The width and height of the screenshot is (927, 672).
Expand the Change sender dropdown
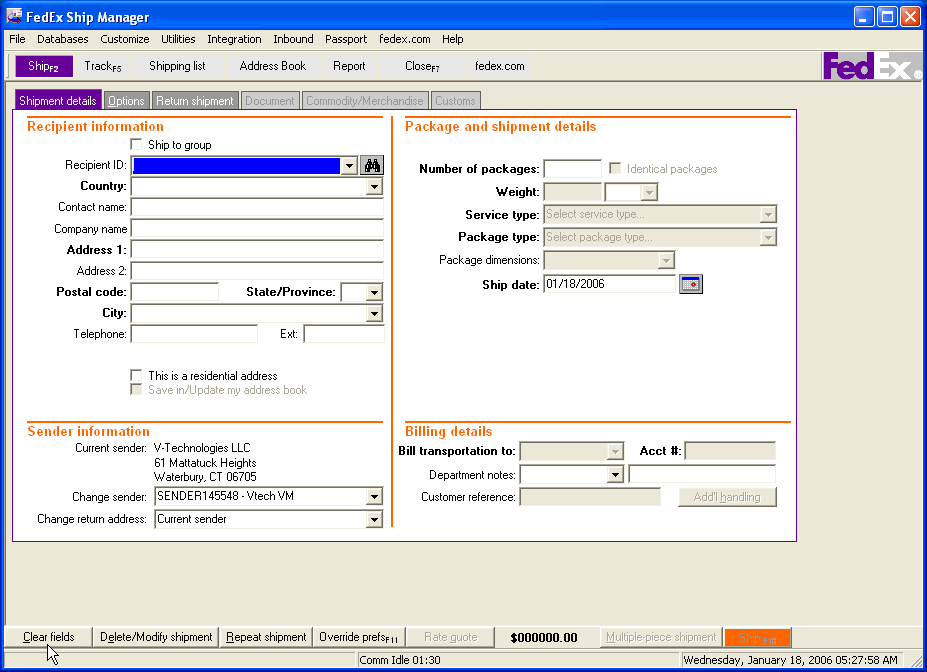[374, 497]
